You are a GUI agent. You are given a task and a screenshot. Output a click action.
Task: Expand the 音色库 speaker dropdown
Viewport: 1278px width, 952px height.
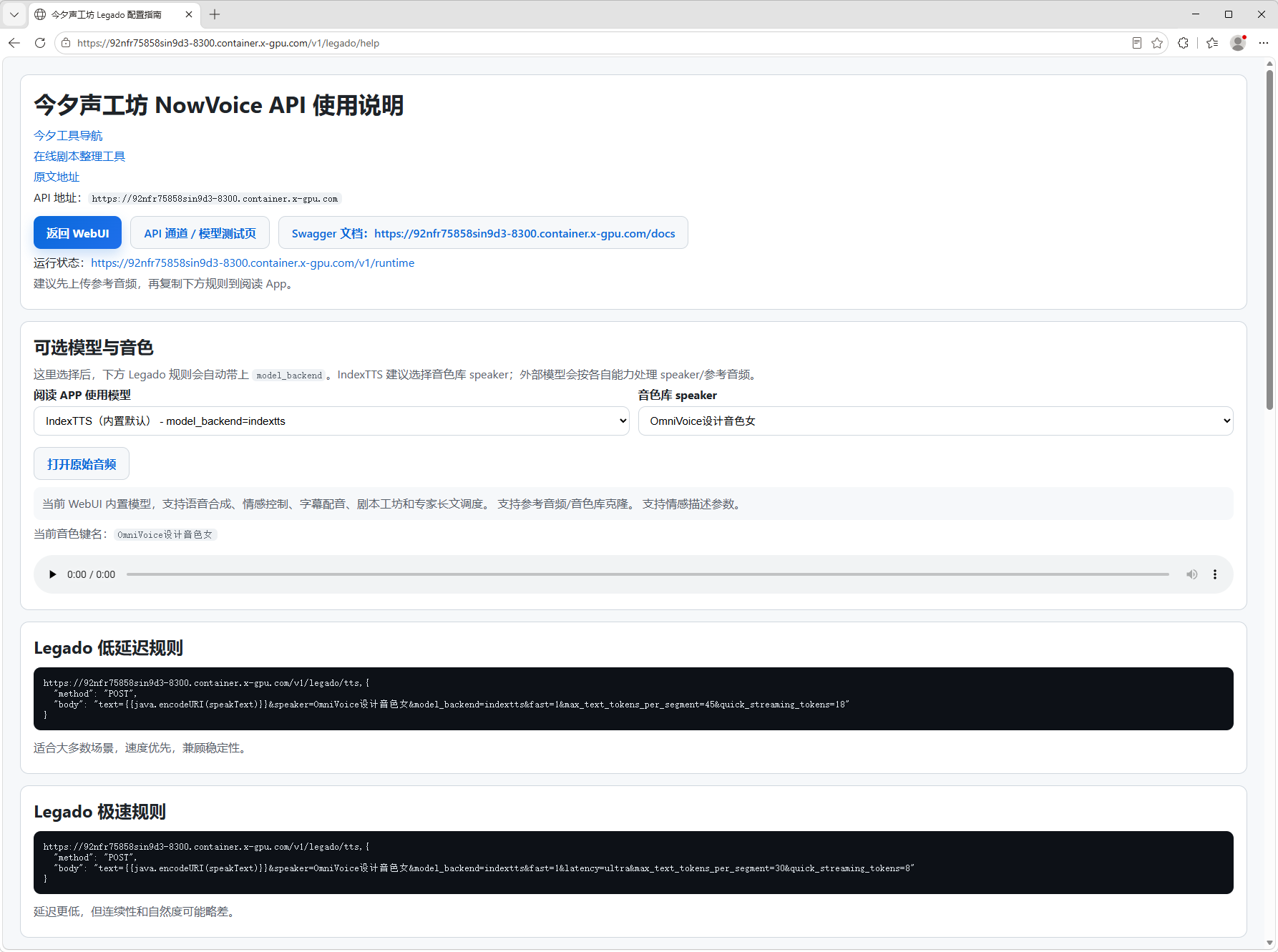pyautogui.click(x=935, y=421)
